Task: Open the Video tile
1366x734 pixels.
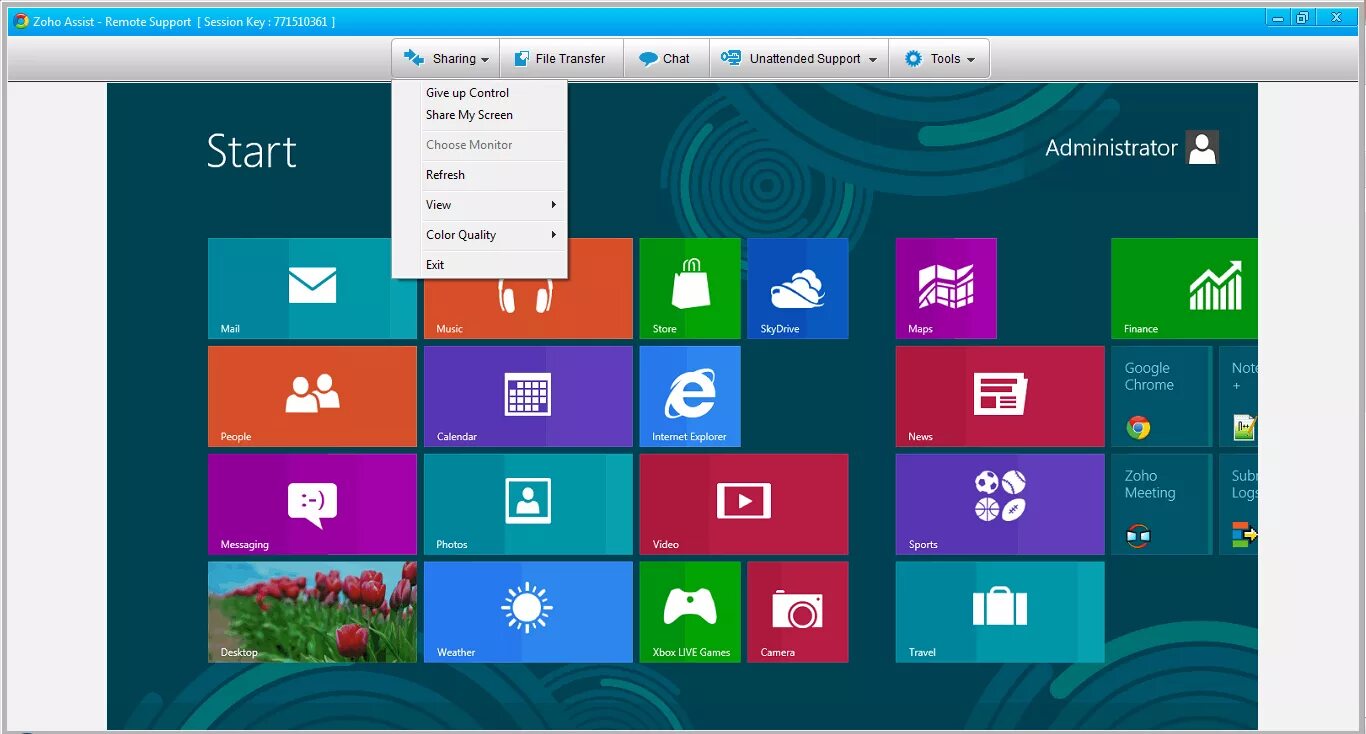Action: [x=744, y=504]
